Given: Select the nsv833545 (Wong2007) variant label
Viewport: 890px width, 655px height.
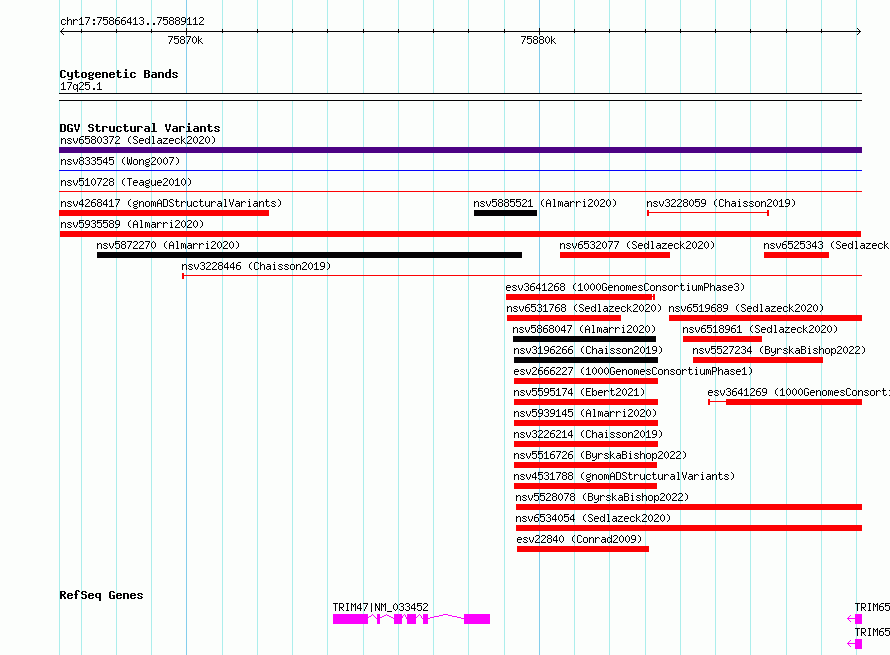Looking at the screenshot, I should tap(120, 161).
